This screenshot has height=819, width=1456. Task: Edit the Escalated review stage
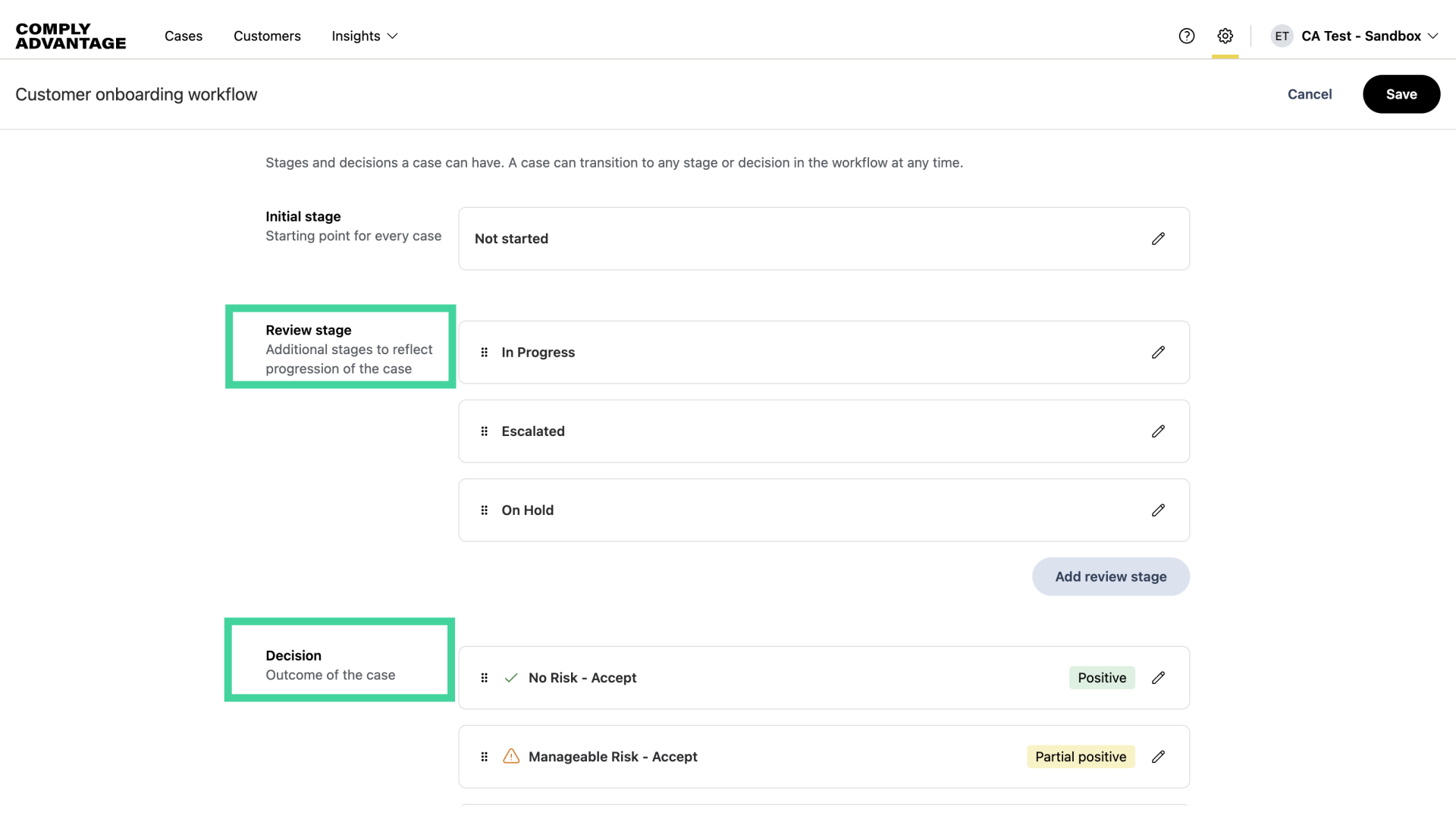point(1158,431)
